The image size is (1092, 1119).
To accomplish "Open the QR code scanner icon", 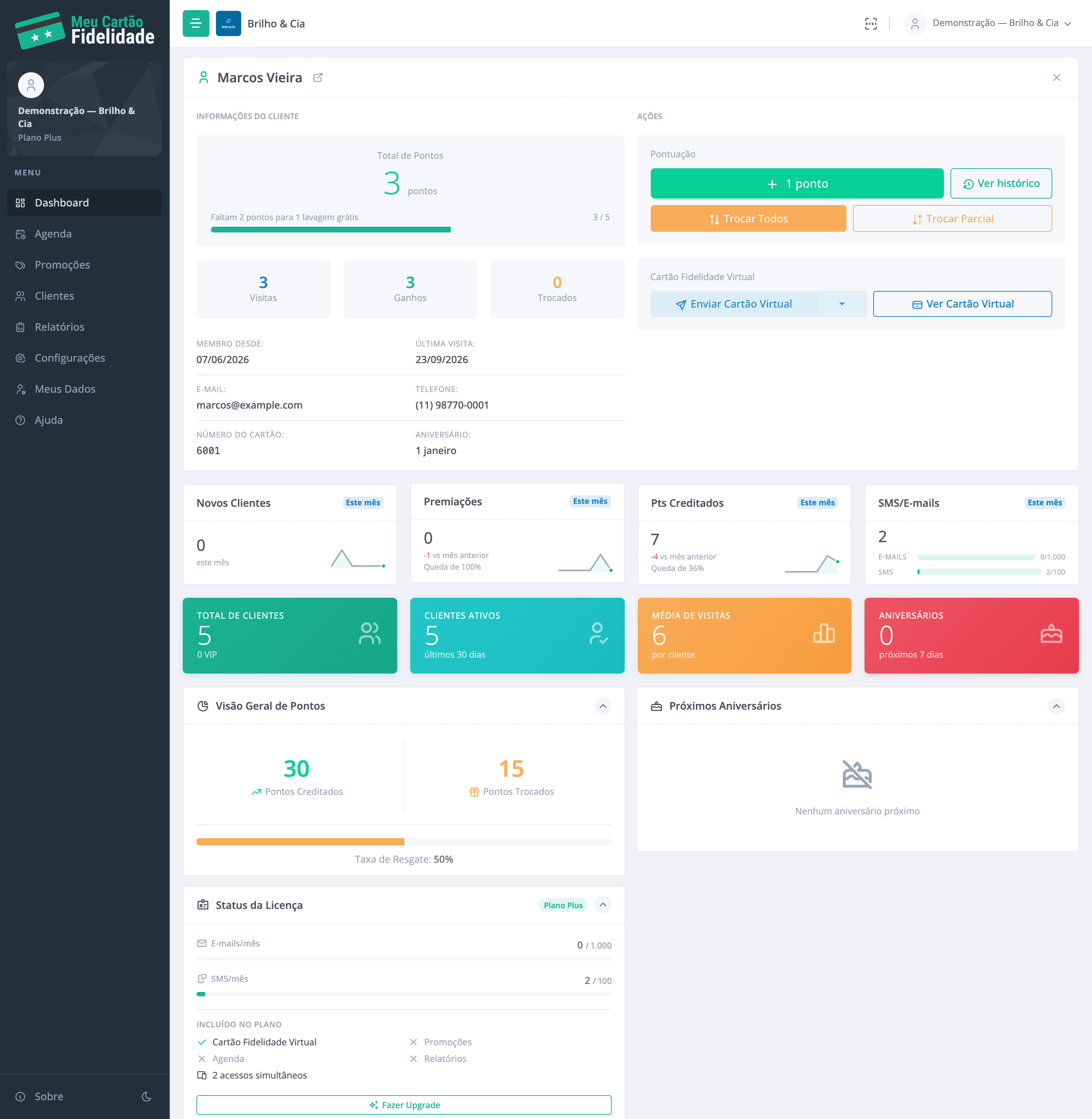I will pos(871,23).
